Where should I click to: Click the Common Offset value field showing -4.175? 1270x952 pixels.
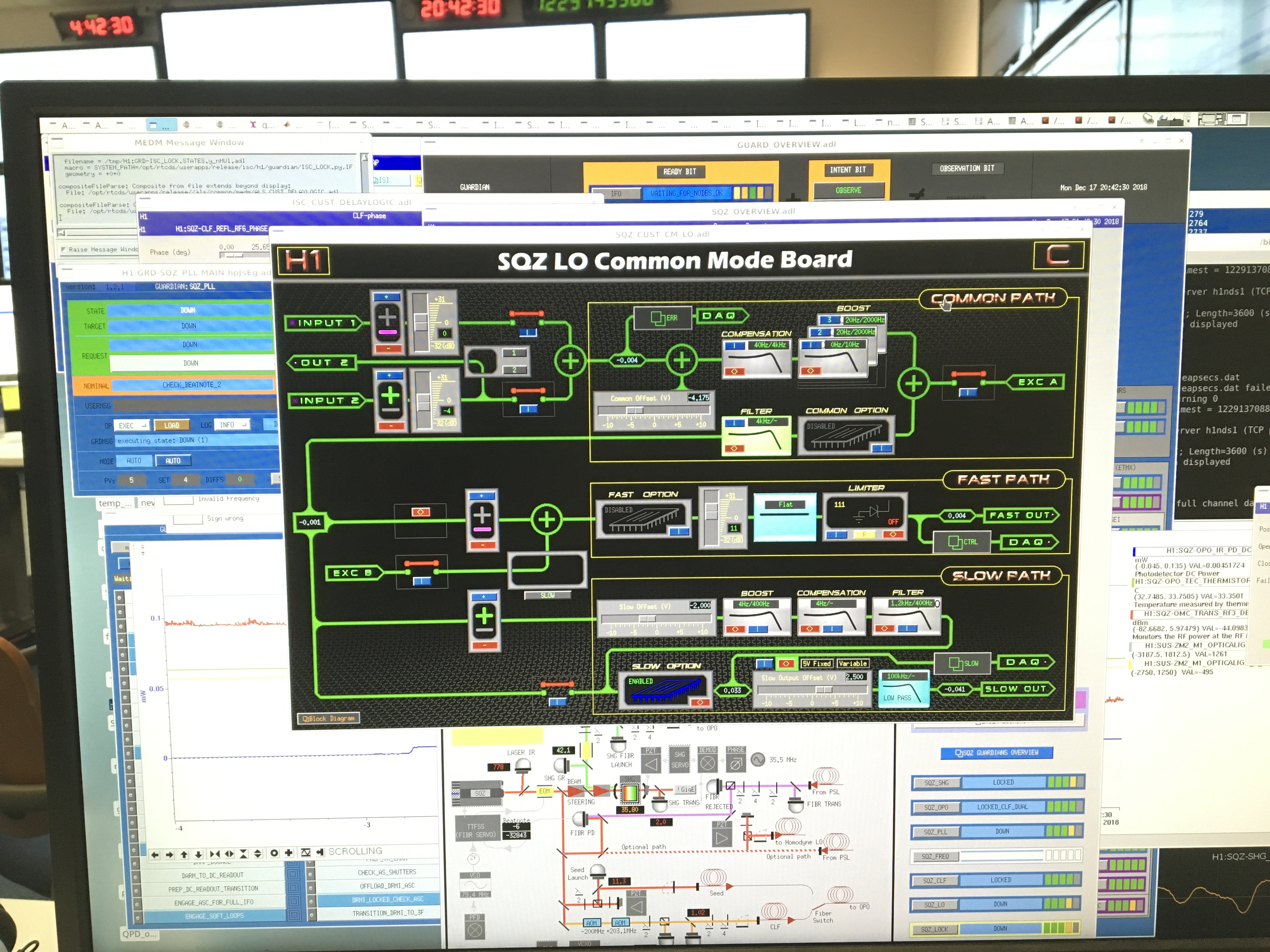(699, 398)
